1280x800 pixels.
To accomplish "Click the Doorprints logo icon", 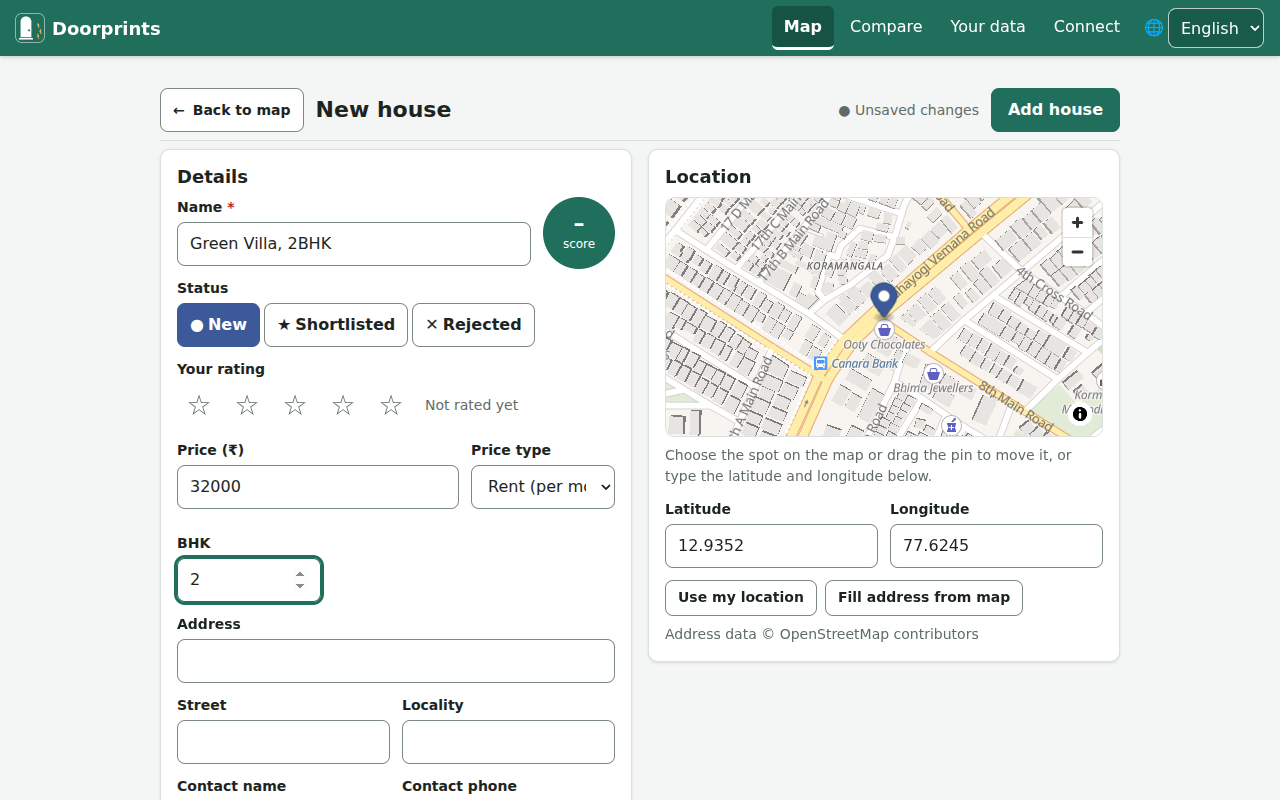I will click(x=30, y=28).
